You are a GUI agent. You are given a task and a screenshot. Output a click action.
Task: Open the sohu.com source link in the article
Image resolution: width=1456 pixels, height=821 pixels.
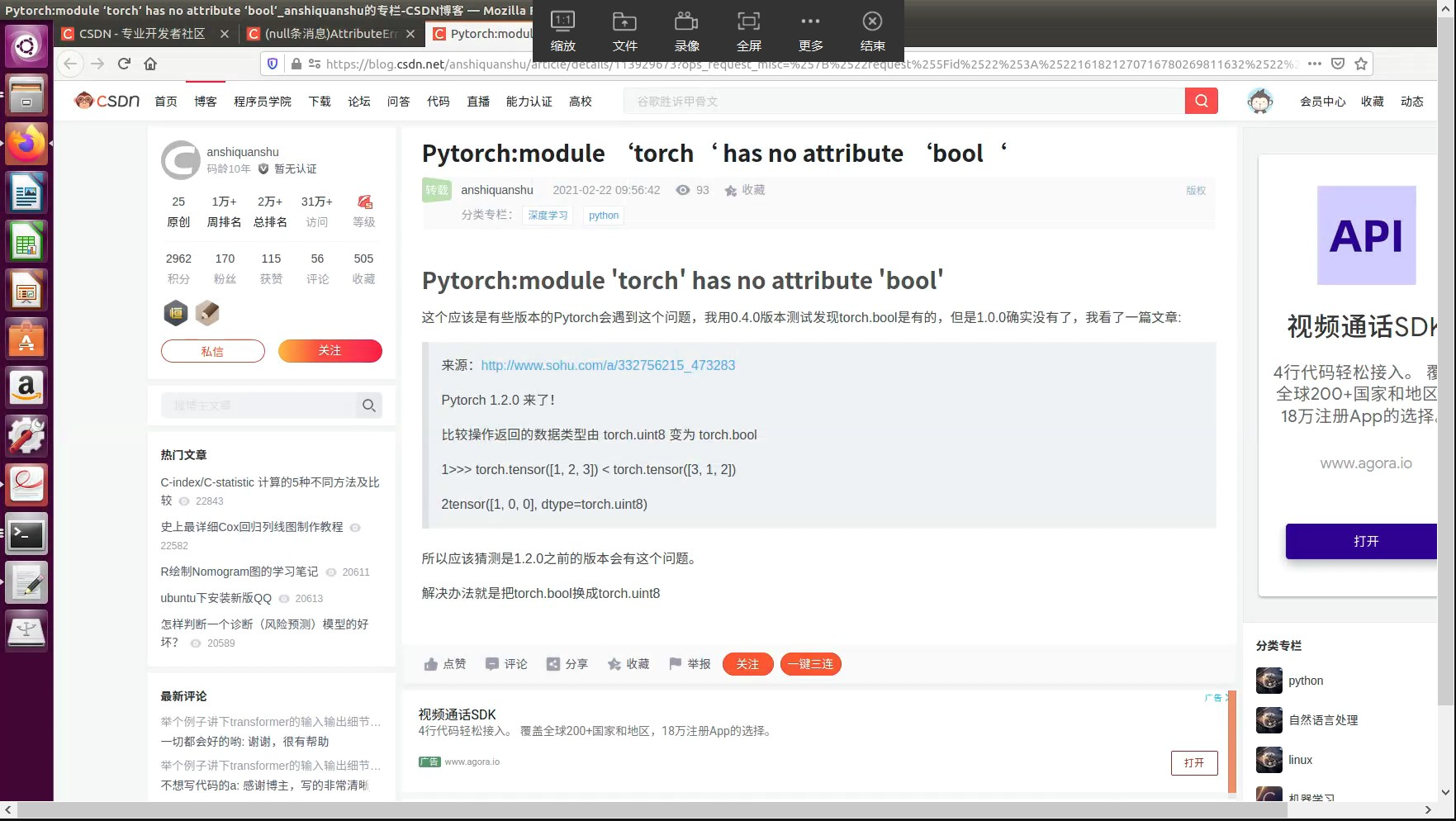click(608, 365)
